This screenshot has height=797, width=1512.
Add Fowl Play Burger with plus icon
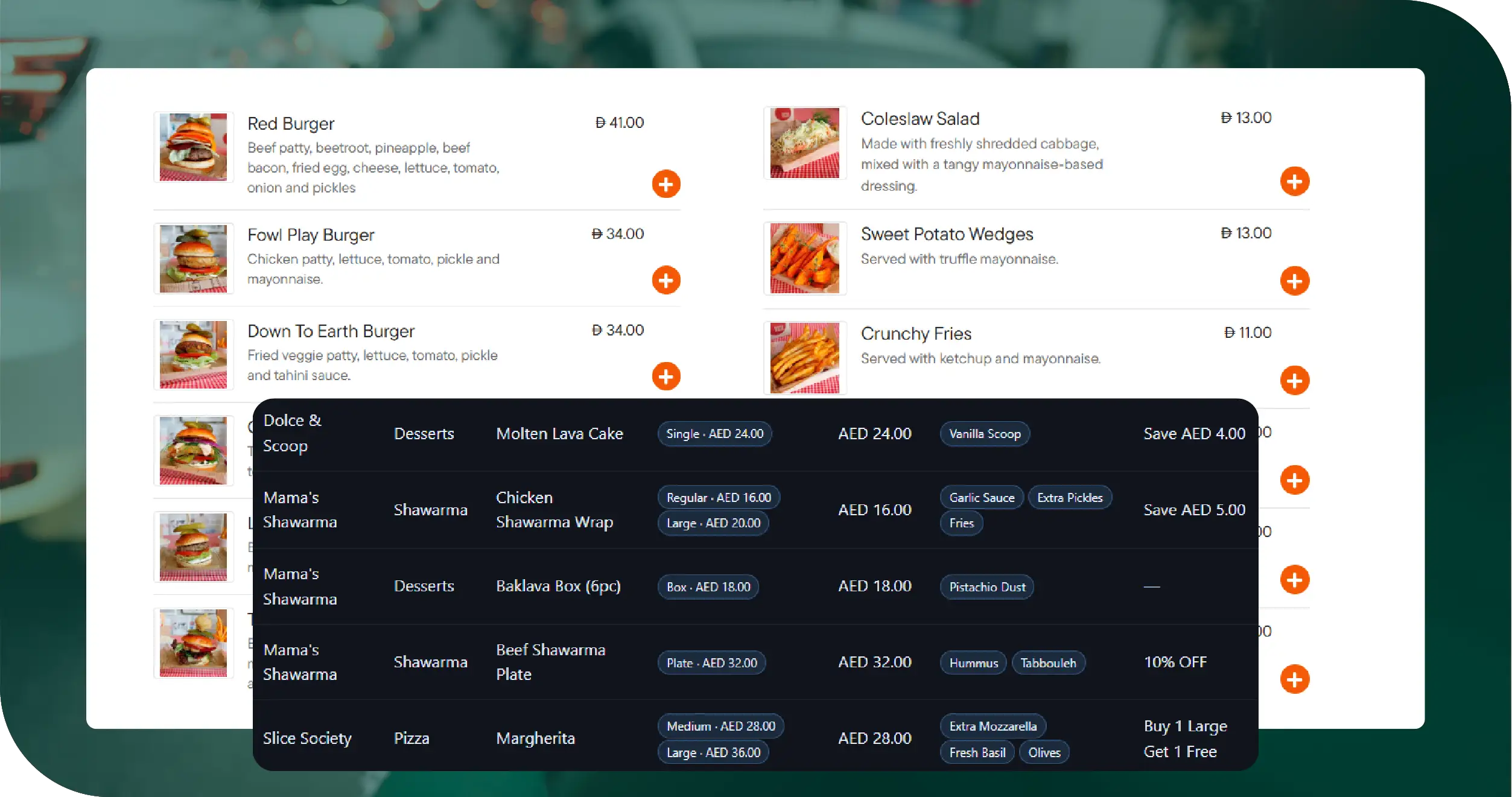coord(665,281)
